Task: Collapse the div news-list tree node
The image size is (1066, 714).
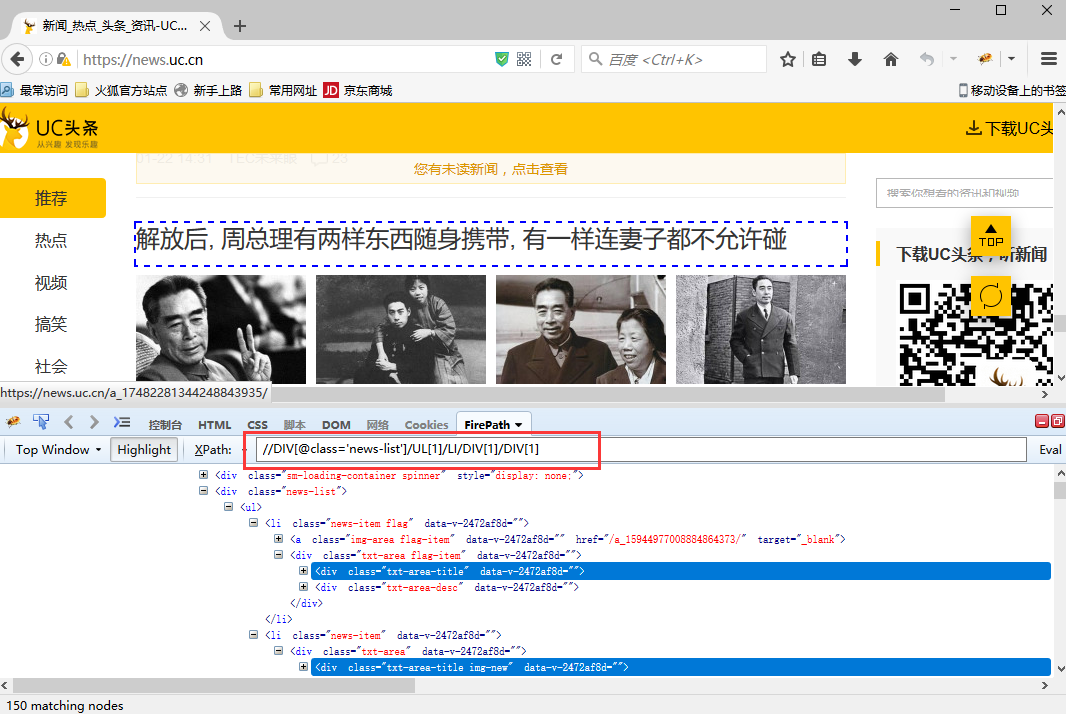Action: [205, 491]
